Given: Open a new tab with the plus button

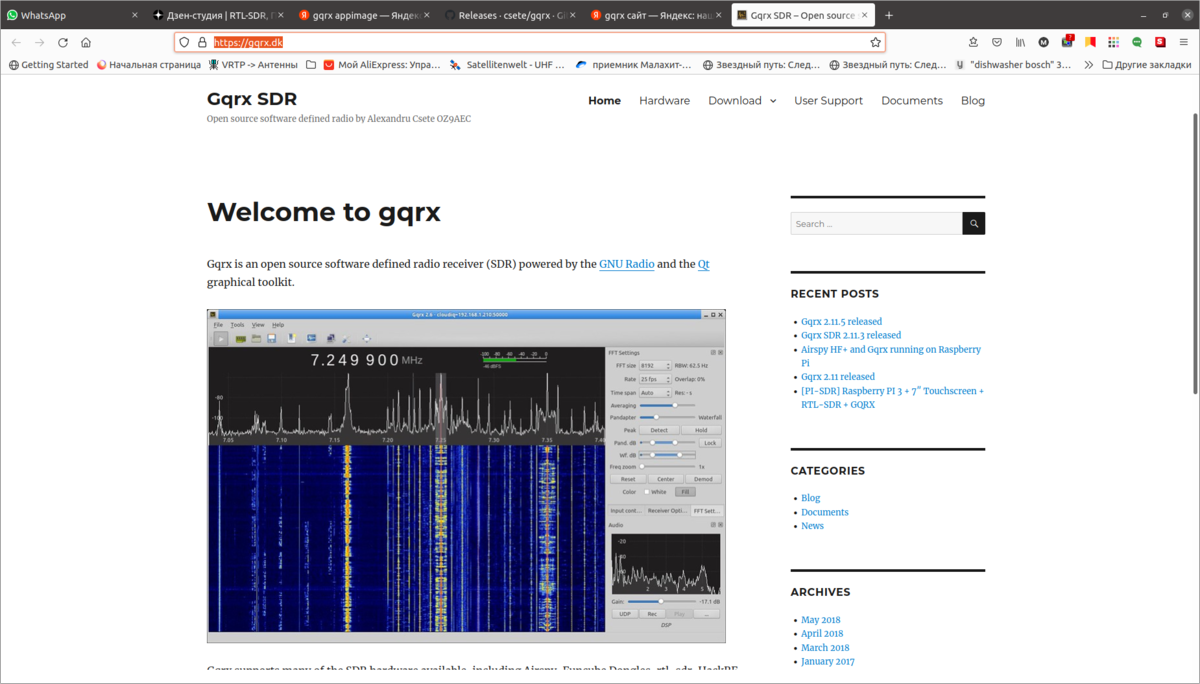Looking at the screenshot, I should 889,15.
